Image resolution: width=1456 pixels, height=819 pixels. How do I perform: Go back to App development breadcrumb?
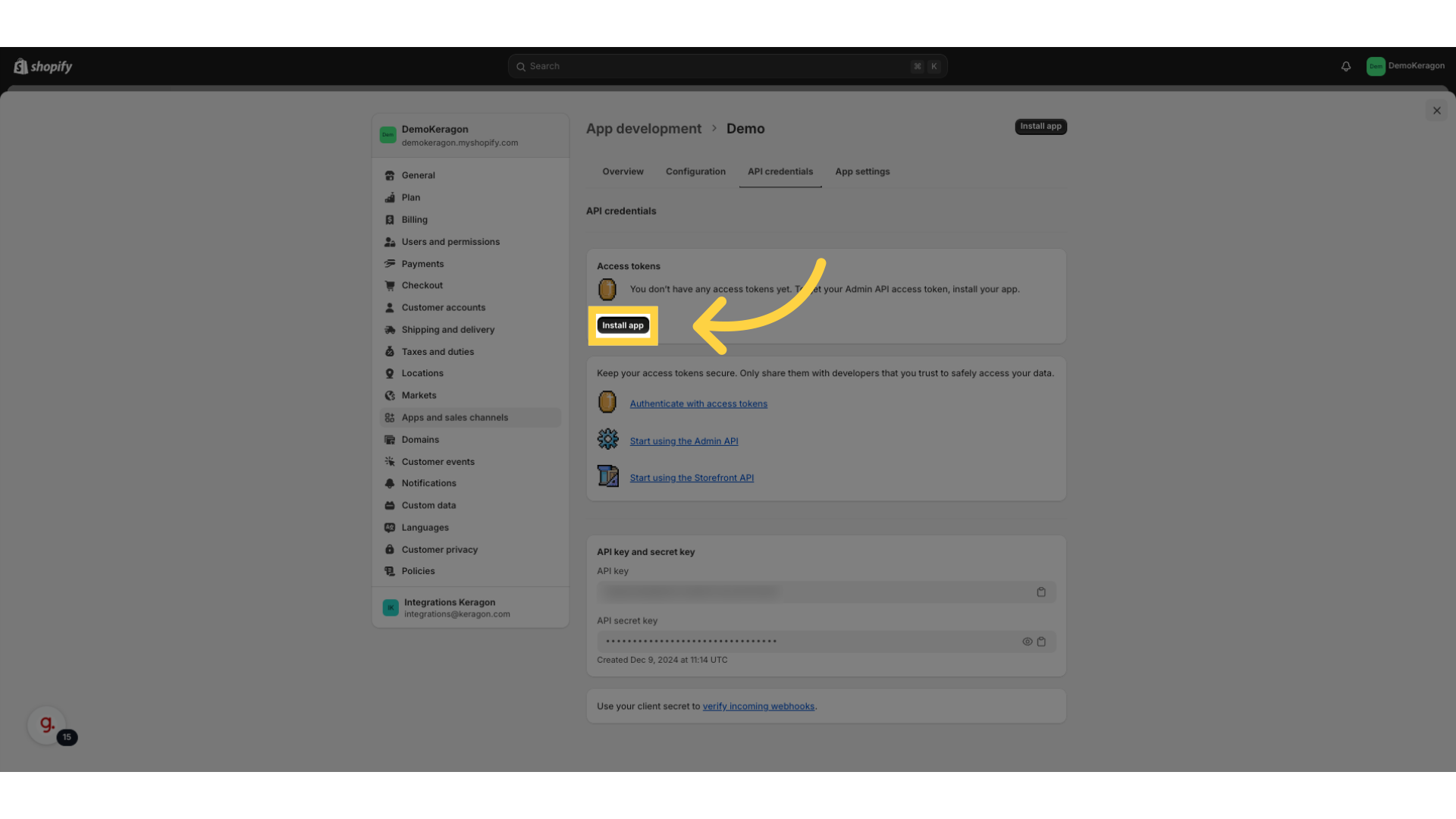[643, 129]
